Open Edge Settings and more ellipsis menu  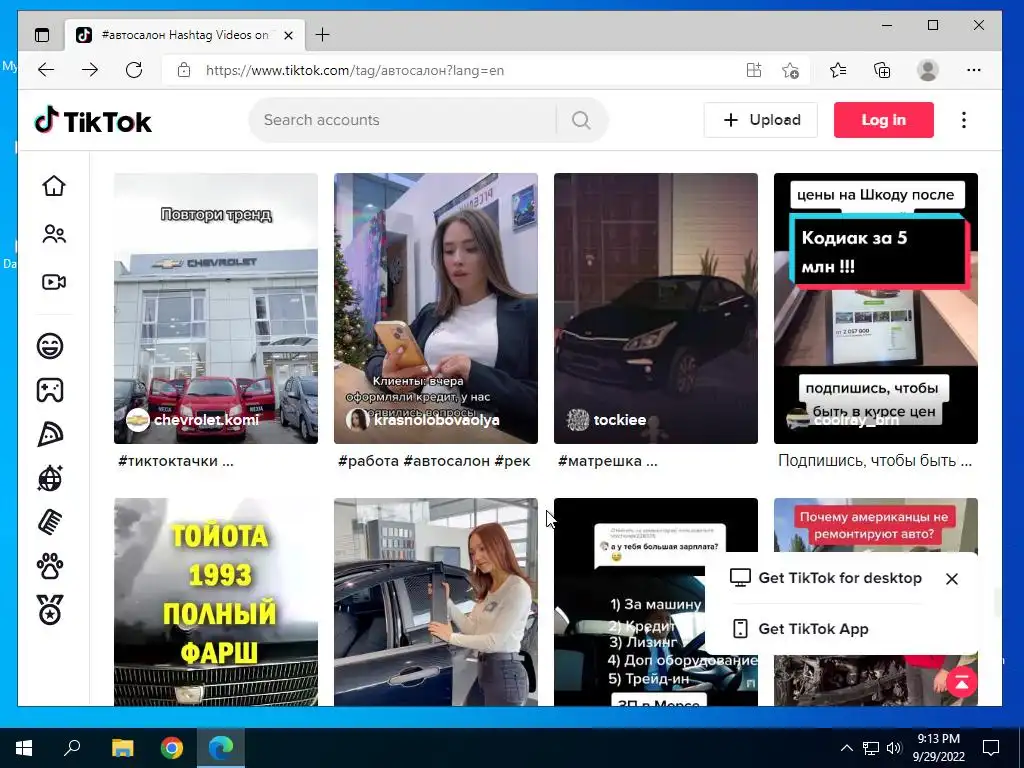point(973,70)
